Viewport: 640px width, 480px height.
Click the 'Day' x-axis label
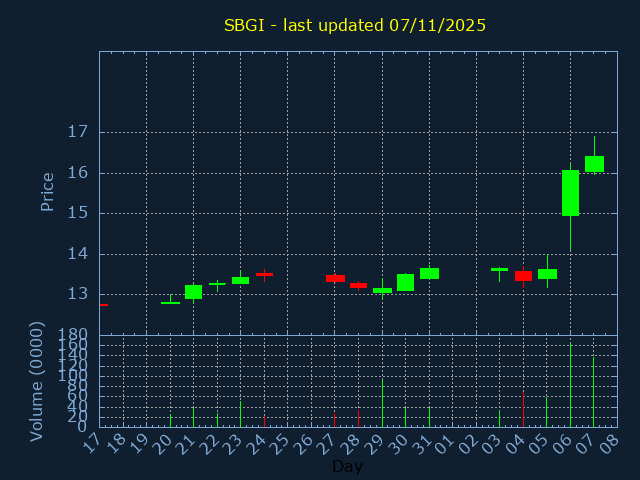coord(347,466)
